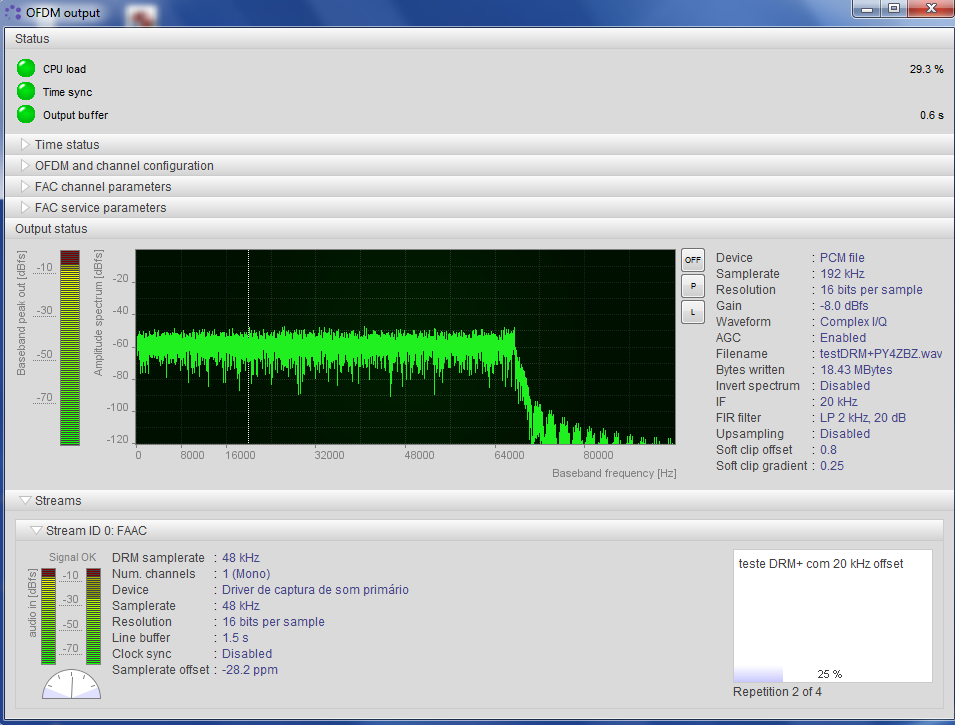Toggle the P spectrum mode button
Screen dimensions: 955x725
tap(692, 286)
